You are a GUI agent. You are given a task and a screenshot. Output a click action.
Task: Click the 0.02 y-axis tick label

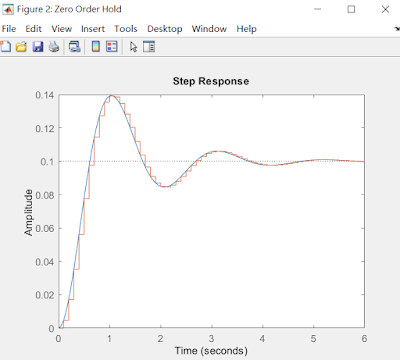point(45,295)
